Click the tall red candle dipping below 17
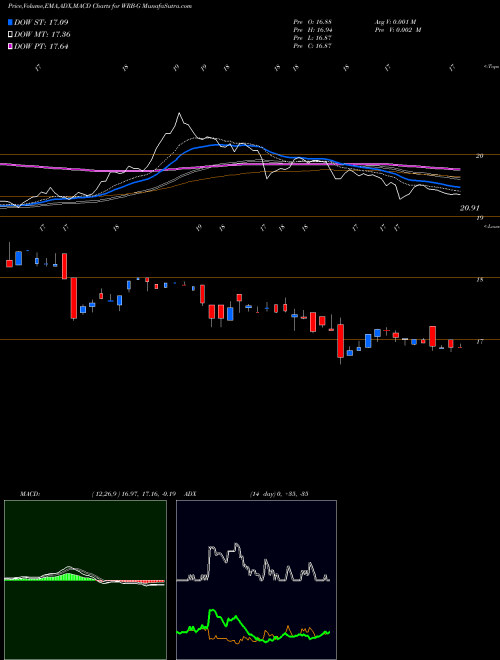Image resolution: width=500 pixels, height=660 pixels. 340,341
